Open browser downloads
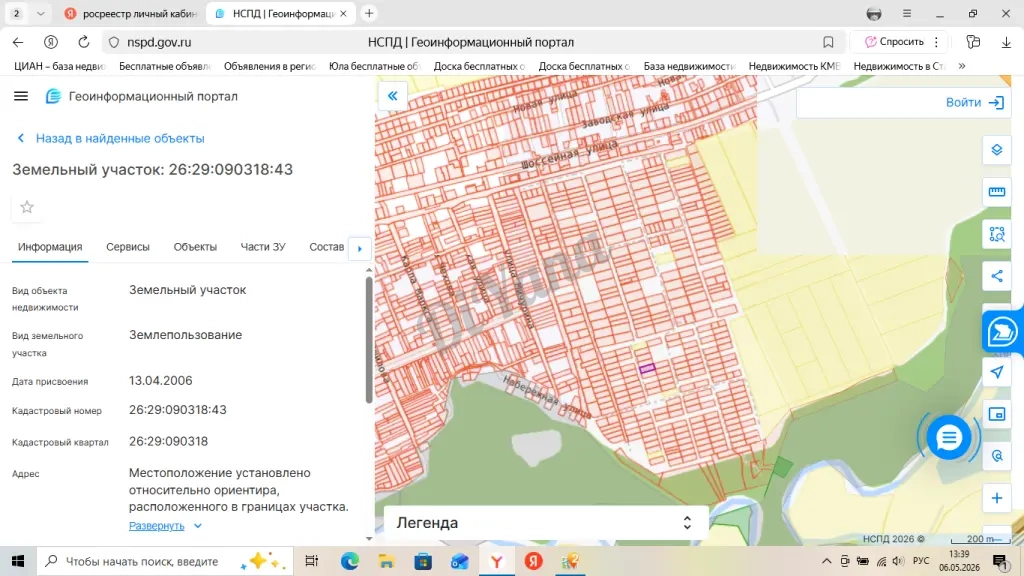 [1006, 42]
